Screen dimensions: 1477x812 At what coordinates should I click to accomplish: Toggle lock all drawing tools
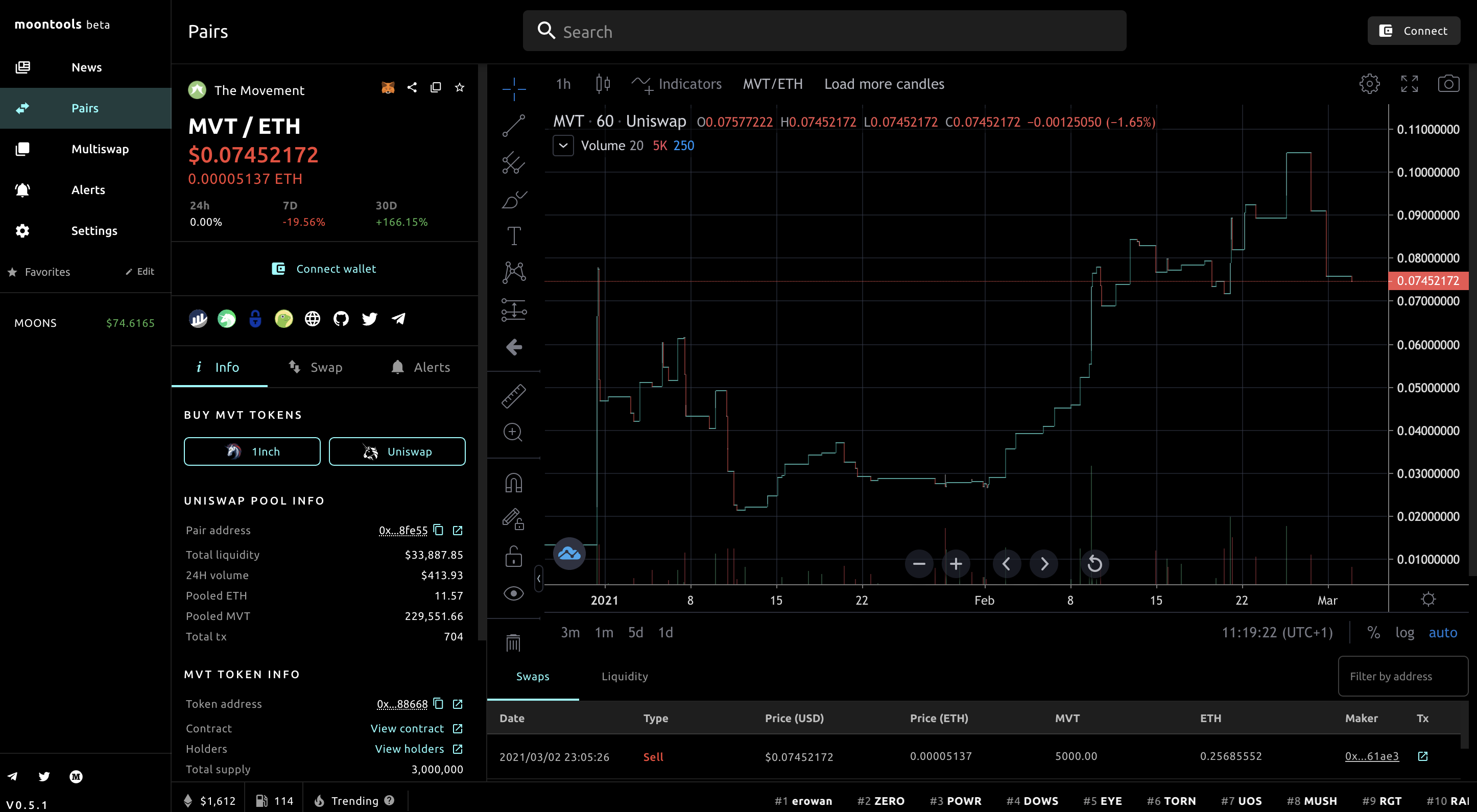click(514, 556)
